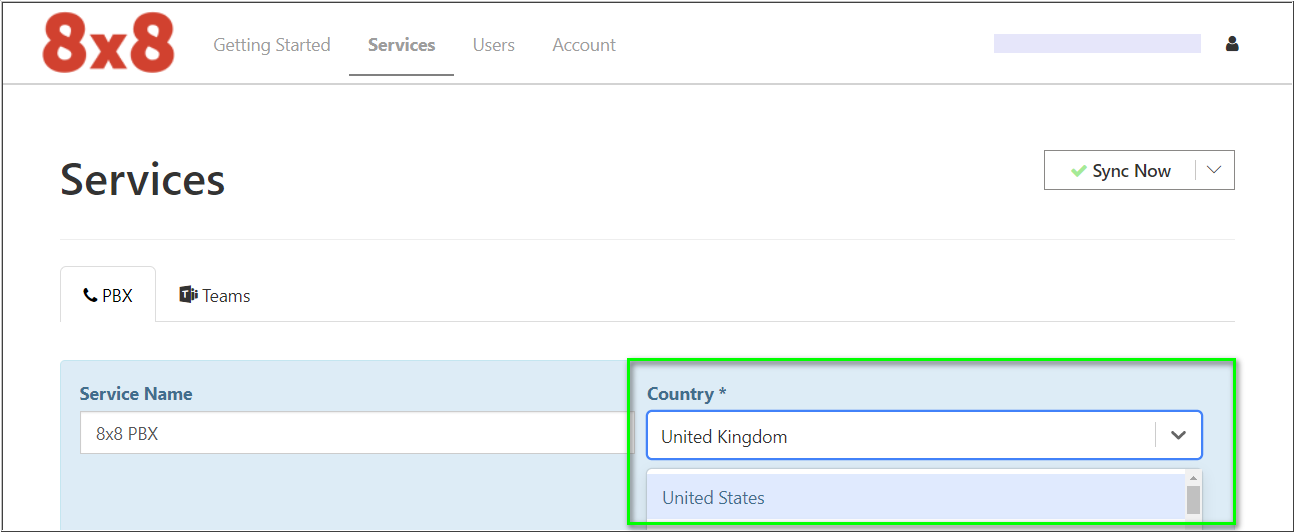The height and width of the screenshot is (532, 1294).
Task: Click the Sync Now button
Action: coord(1120,170)
